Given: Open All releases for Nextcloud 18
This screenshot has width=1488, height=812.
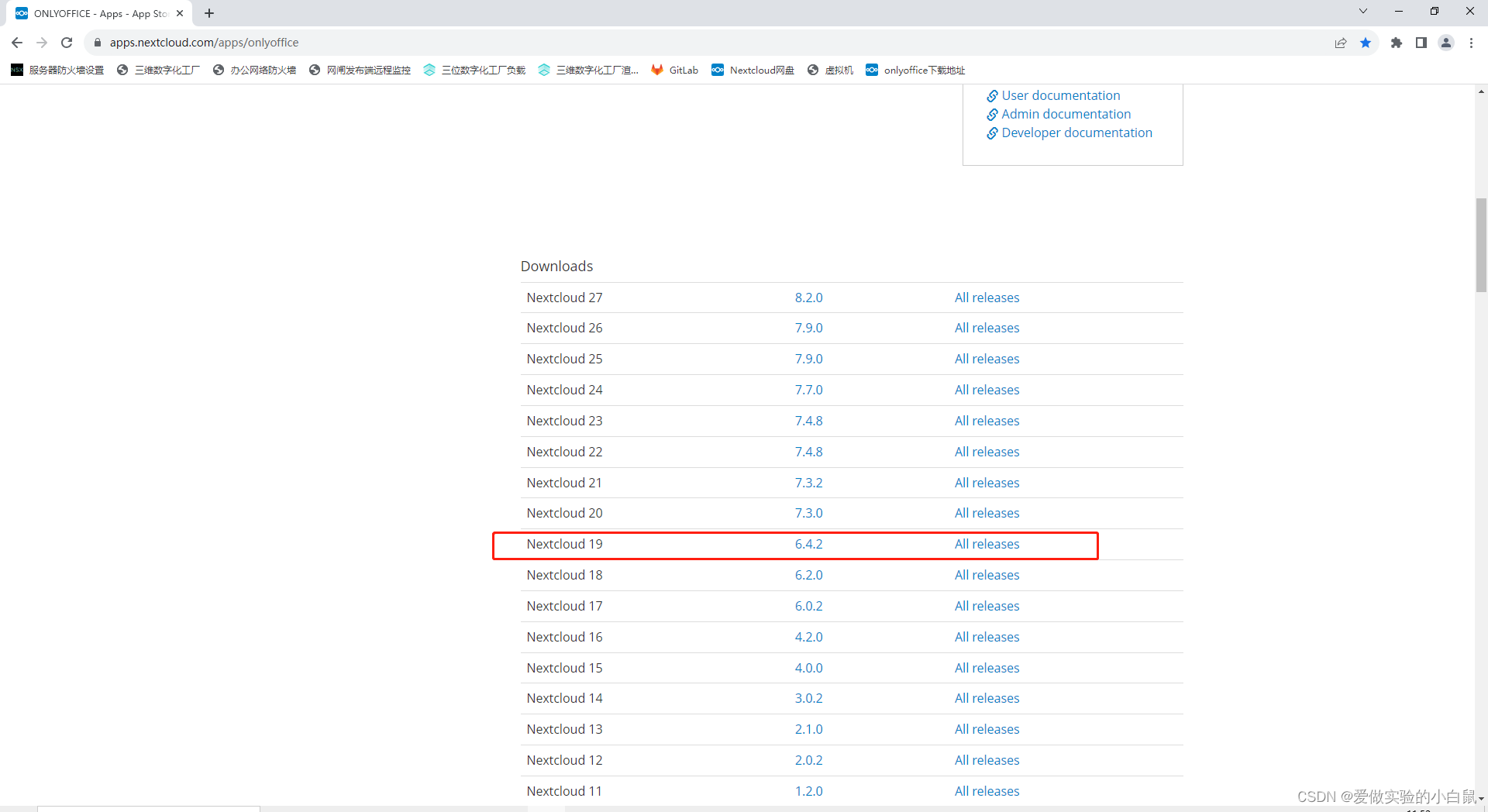Looking at the screenshot, I should [987, 575].
